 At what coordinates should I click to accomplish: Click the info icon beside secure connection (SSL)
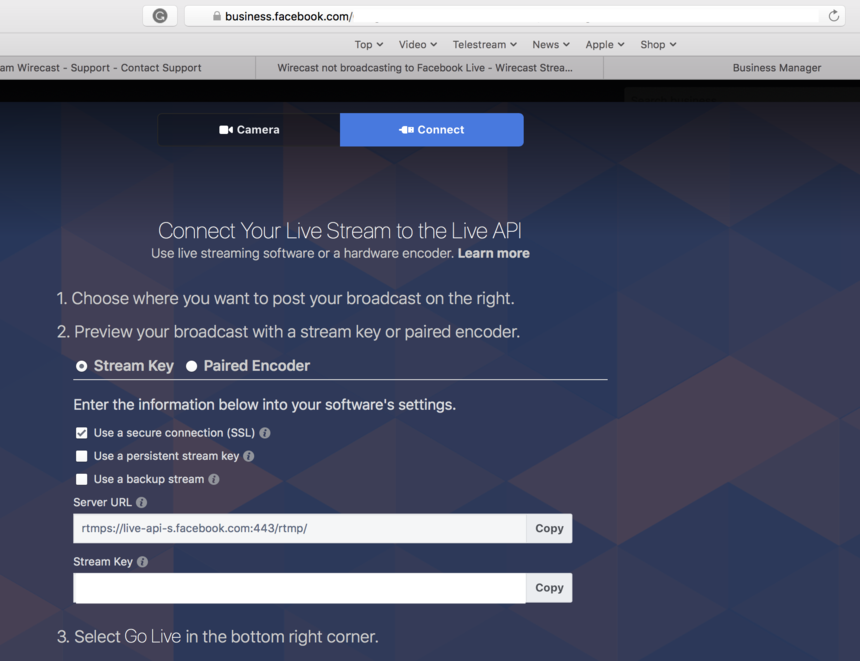click(265, 433)
